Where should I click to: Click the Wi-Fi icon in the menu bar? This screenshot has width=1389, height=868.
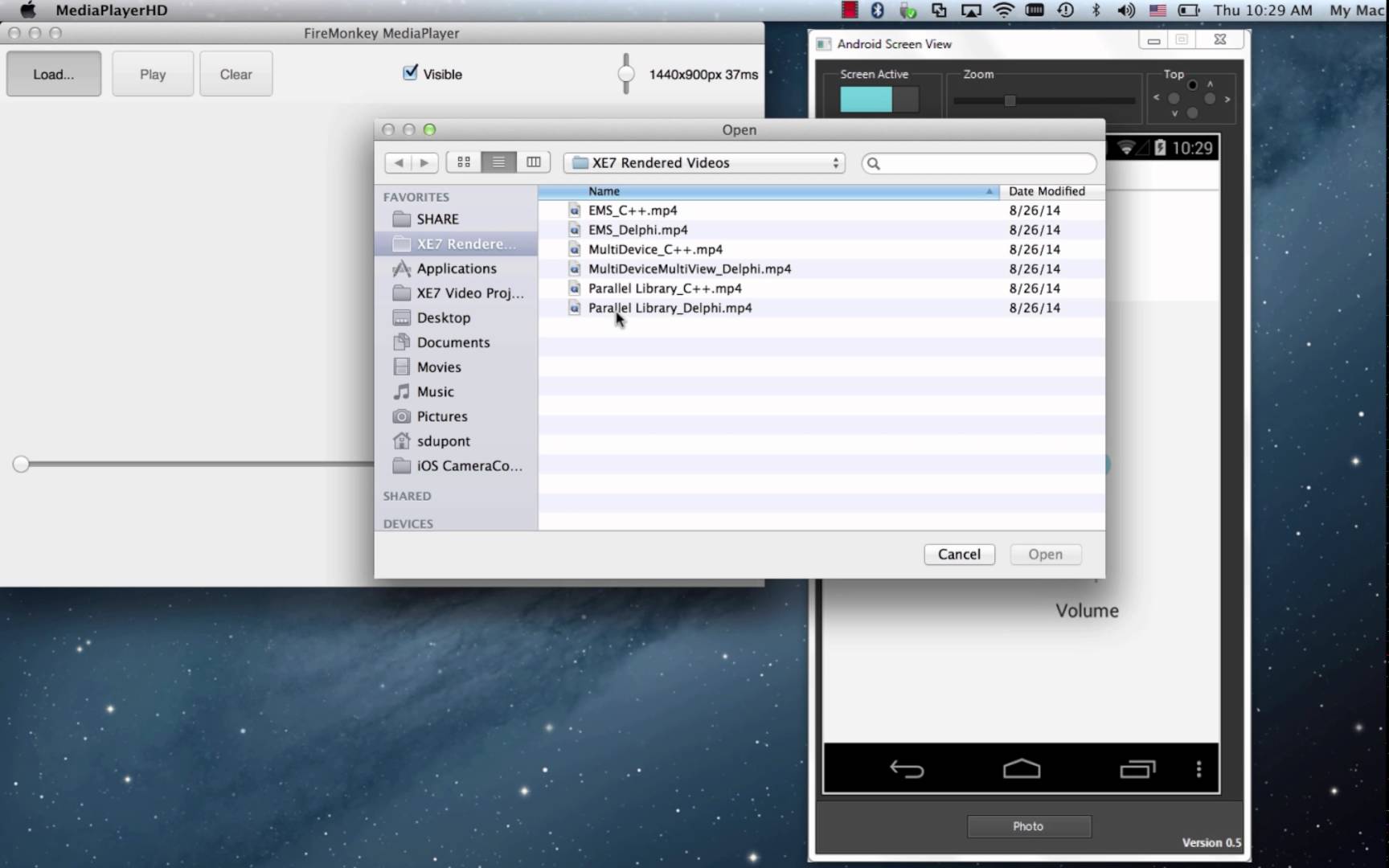[1003, 10]
